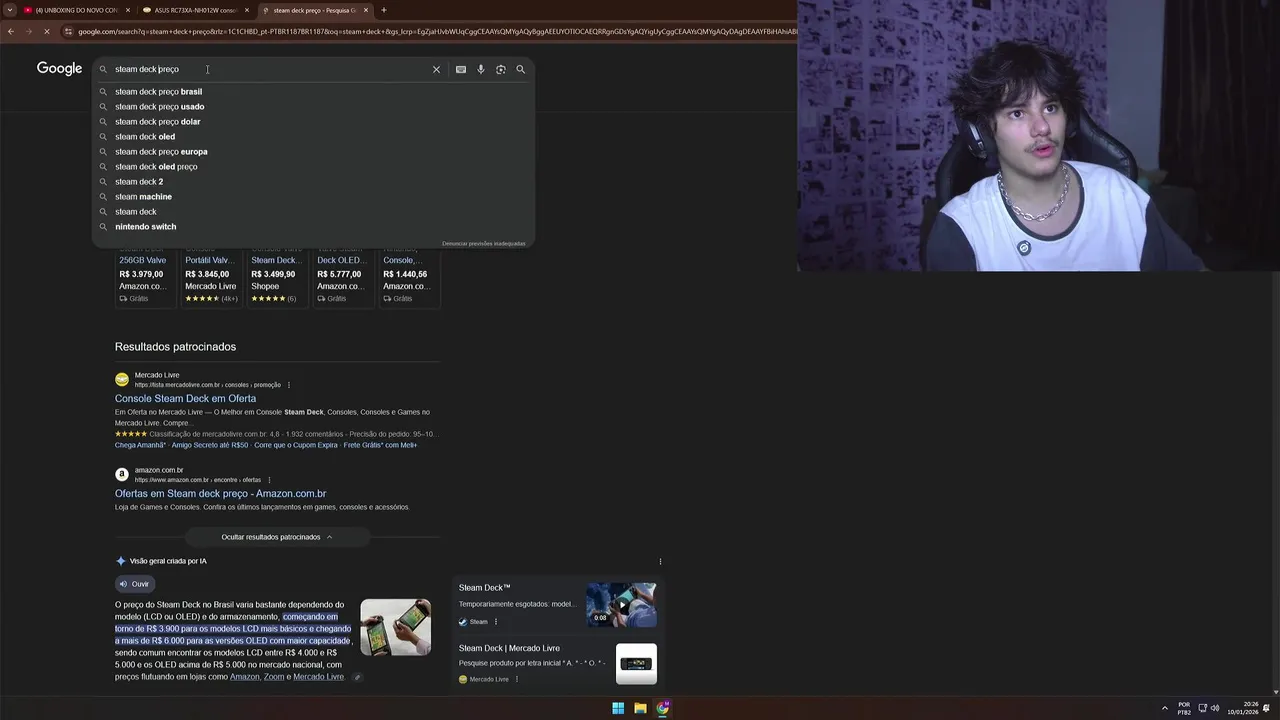Play AI overview audio with Ouvir

134,584
